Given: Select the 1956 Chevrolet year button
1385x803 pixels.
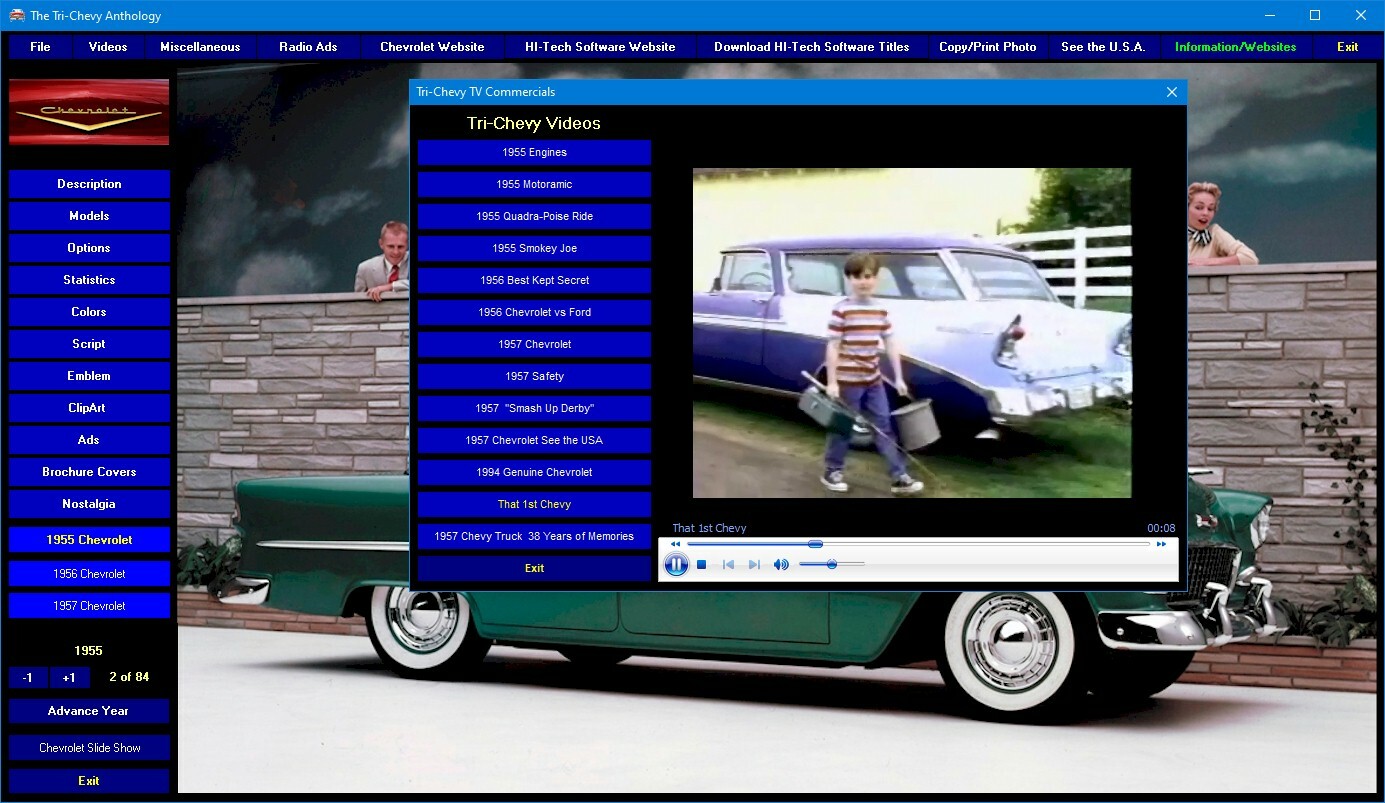Looking at the screenshot, I should coord(89,574).
